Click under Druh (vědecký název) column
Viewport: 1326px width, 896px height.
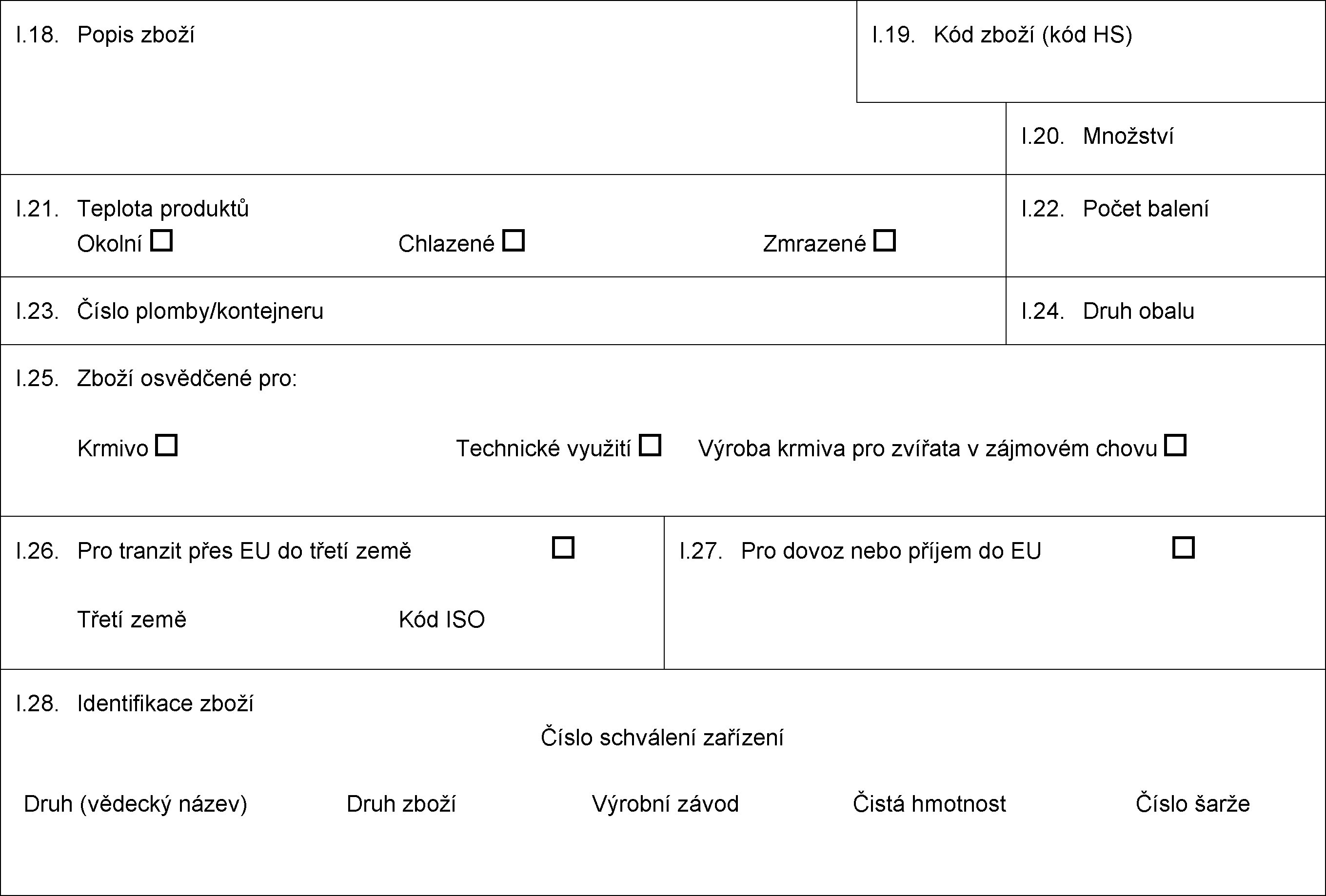[x=136, y=844]
